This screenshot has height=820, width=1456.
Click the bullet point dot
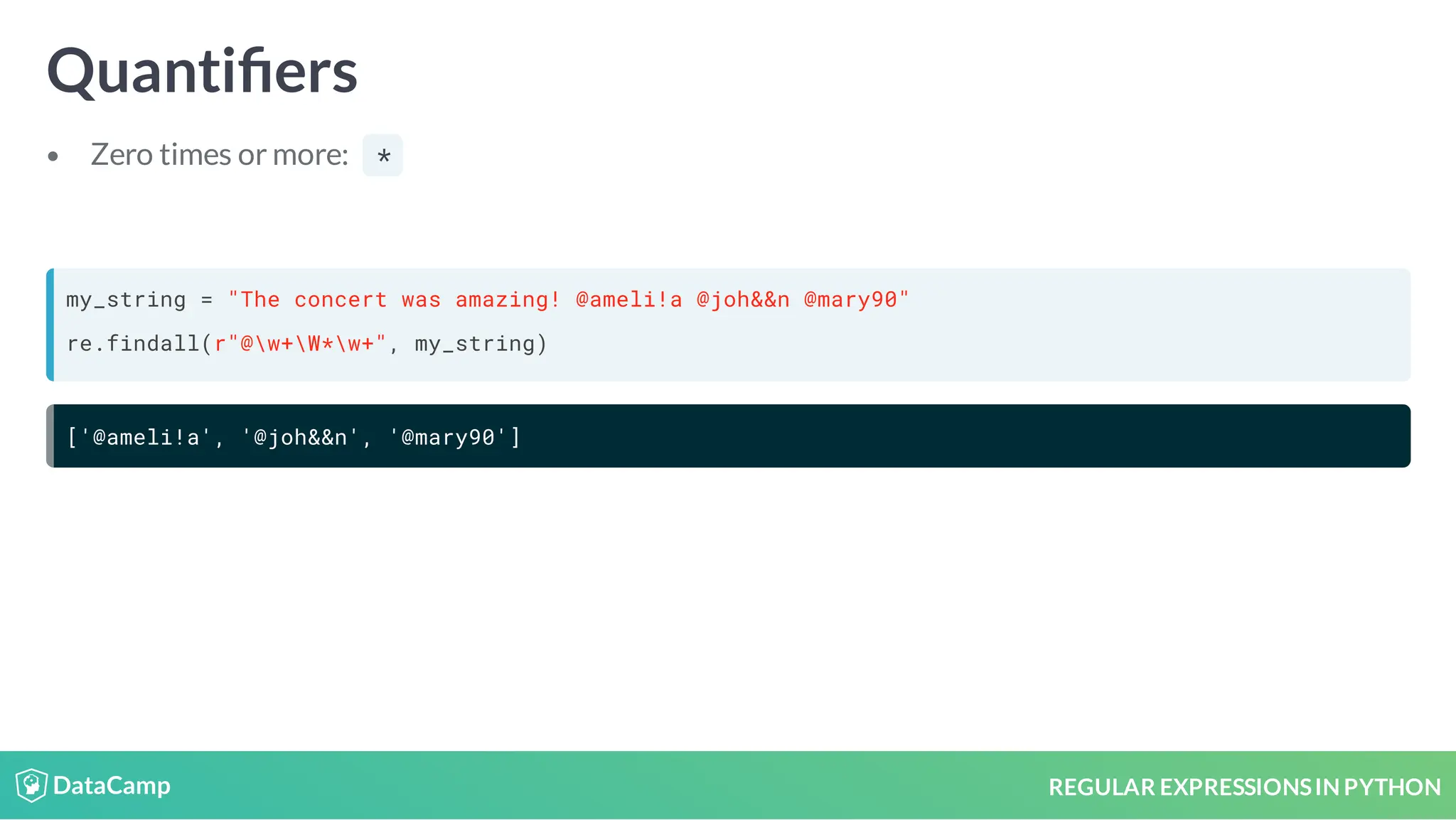53,156
